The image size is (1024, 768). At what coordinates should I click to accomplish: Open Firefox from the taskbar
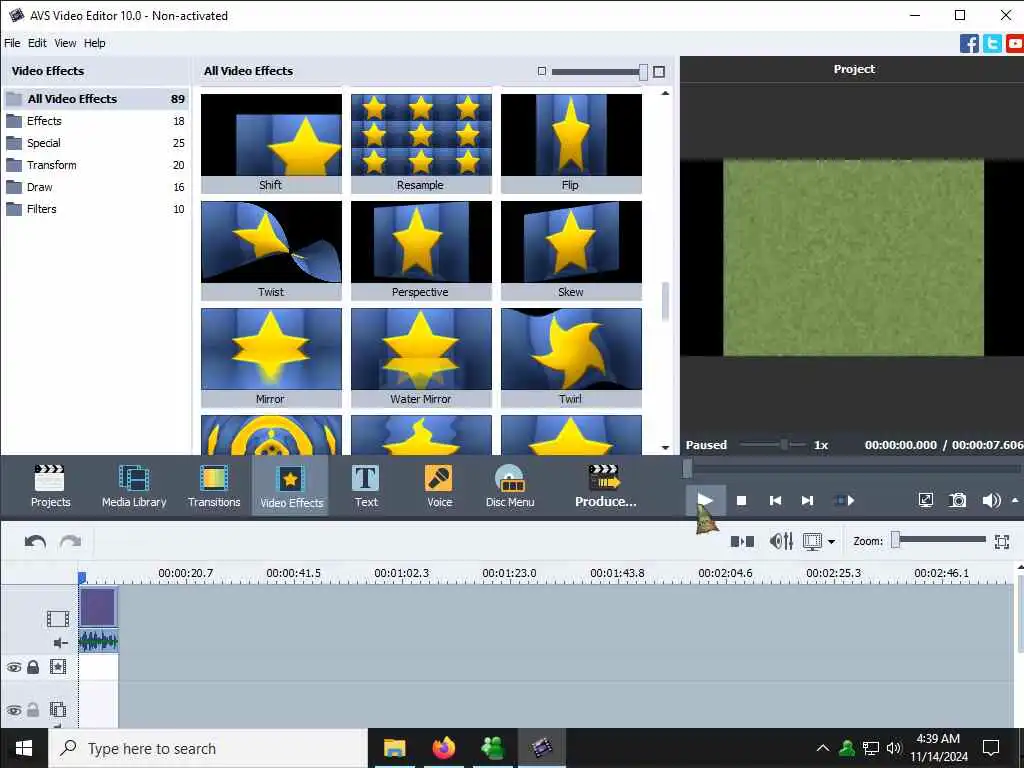pyautogui.click(x=443, y=748)
